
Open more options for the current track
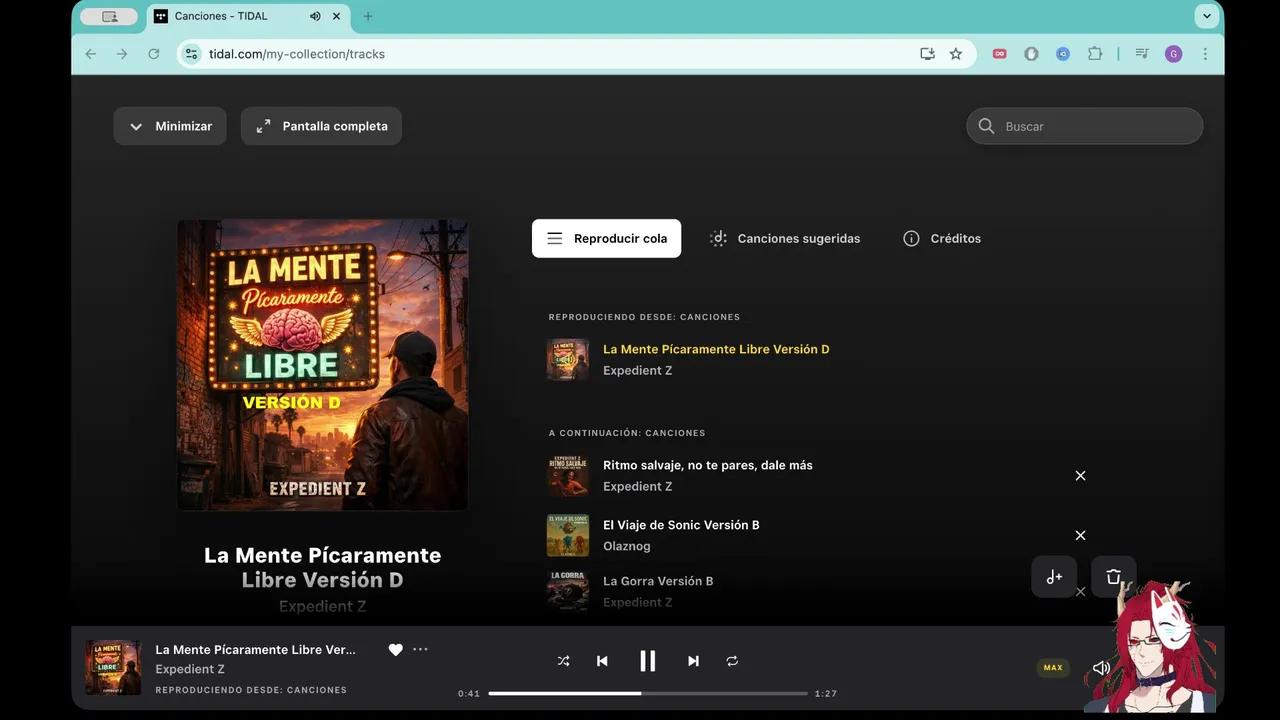[420, 650]
